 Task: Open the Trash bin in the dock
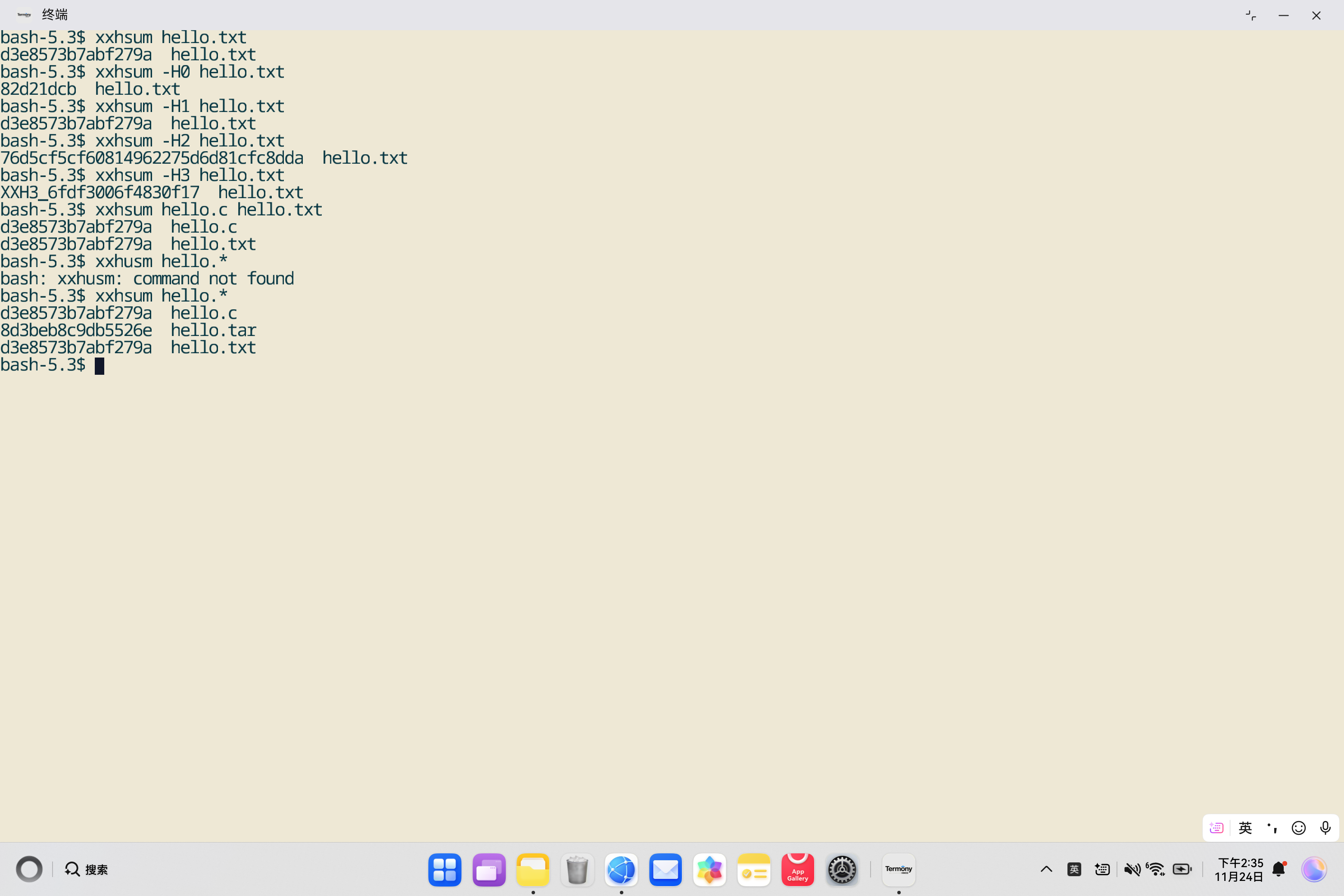click(x=577, y=869)
